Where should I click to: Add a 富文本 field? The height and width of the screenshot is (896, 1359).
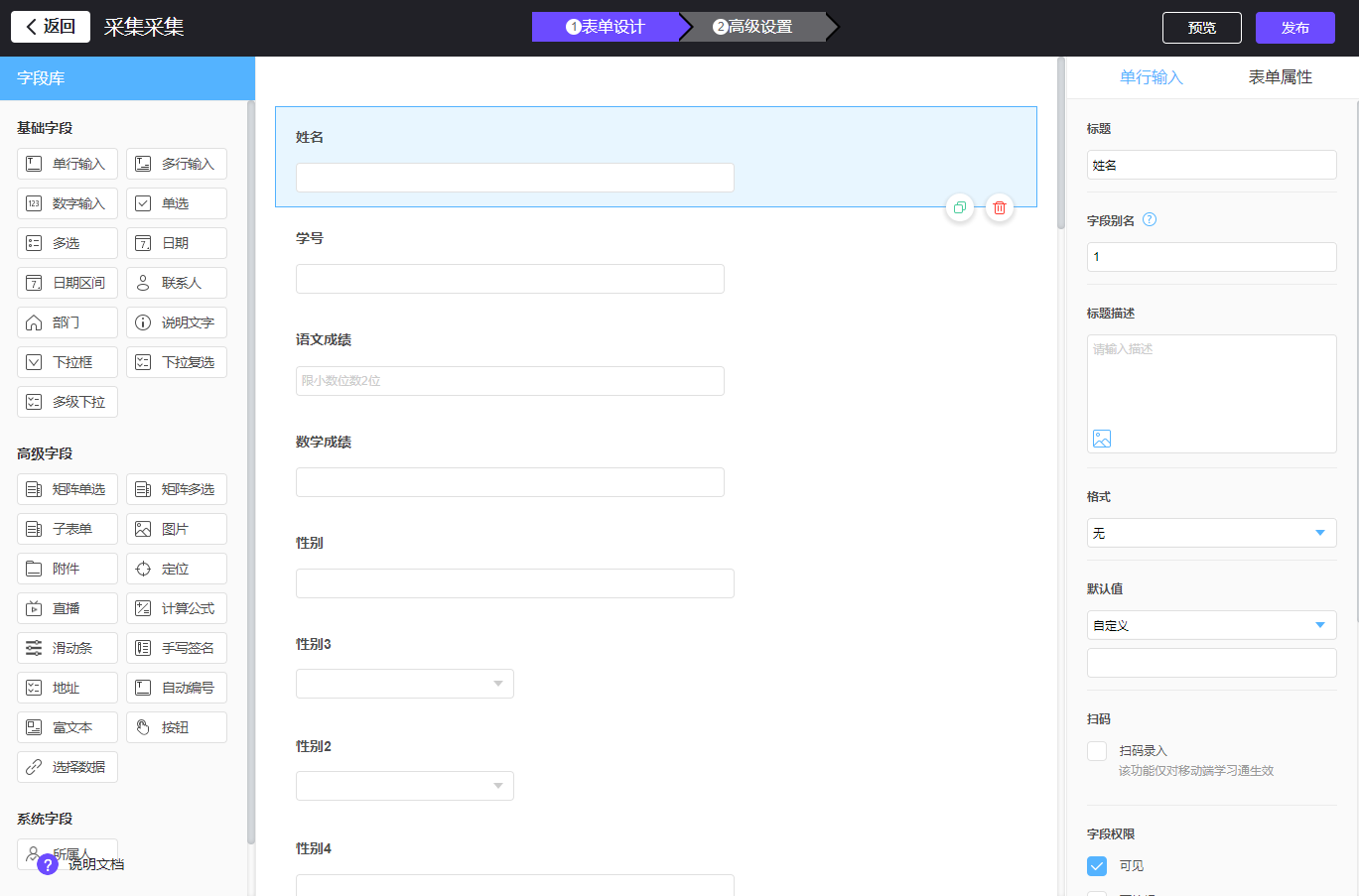68,727
